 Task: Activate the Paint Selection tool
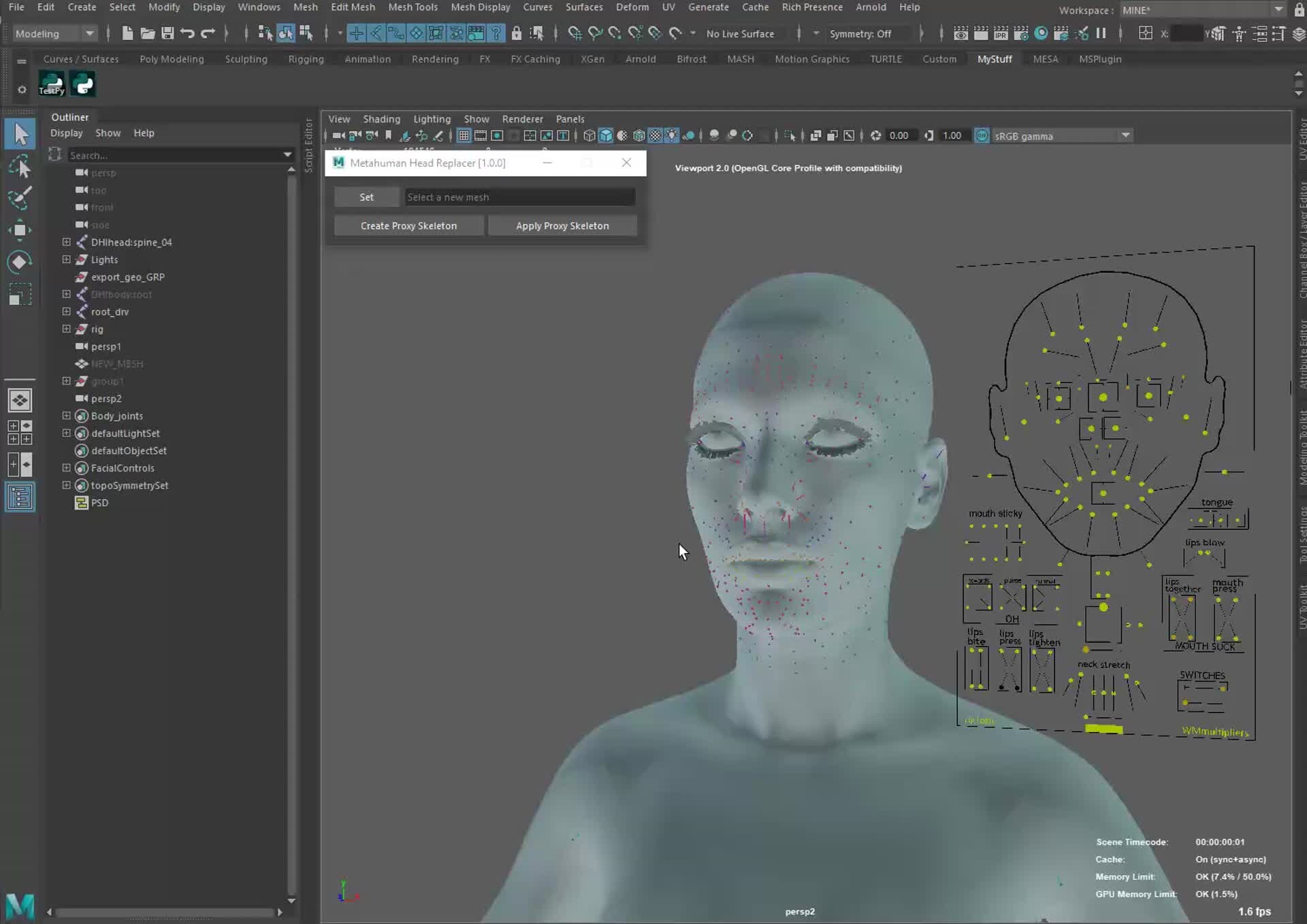coord(20,198)
